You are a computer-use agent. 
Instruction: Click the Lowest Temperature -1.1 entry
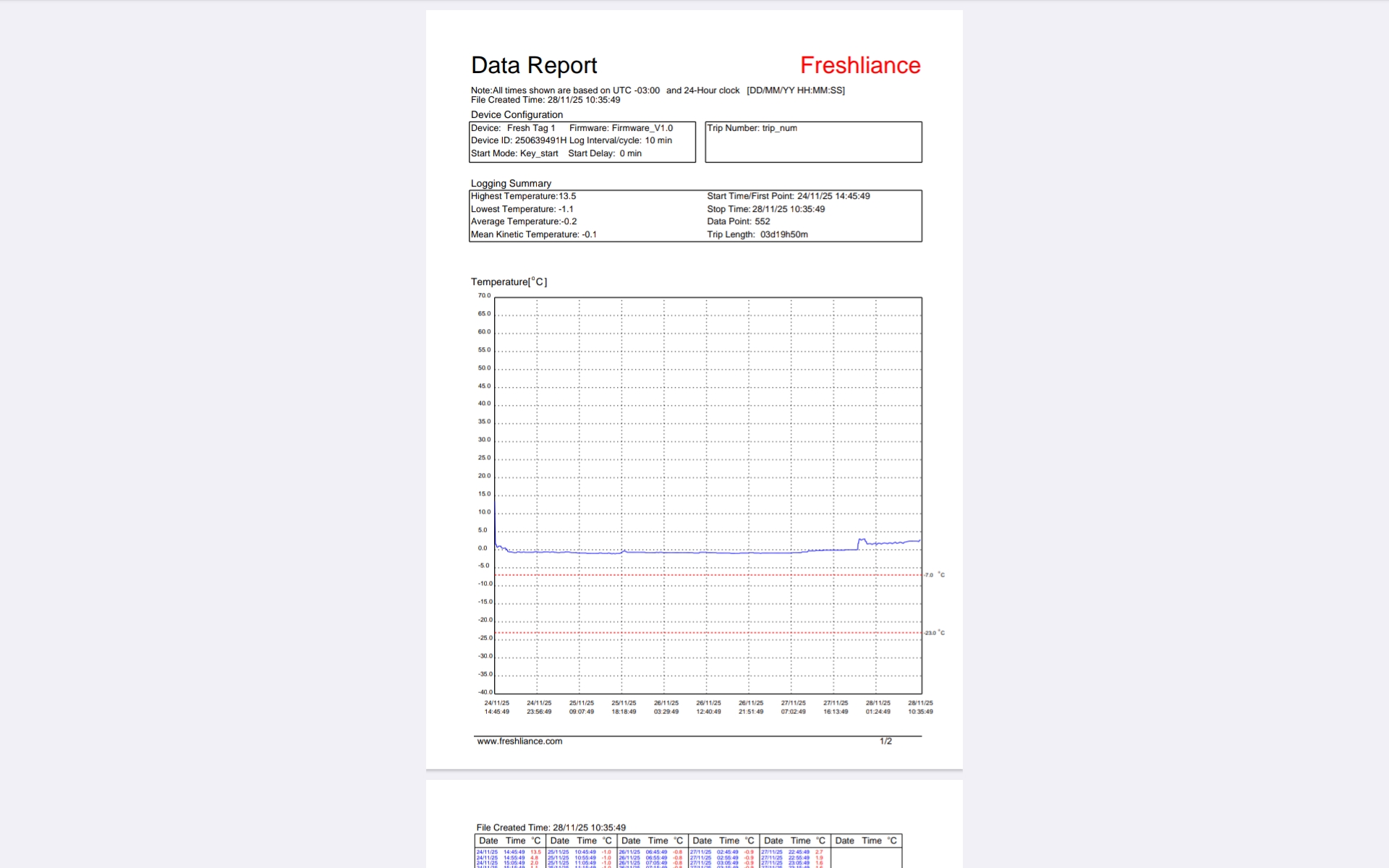point(522,209)
